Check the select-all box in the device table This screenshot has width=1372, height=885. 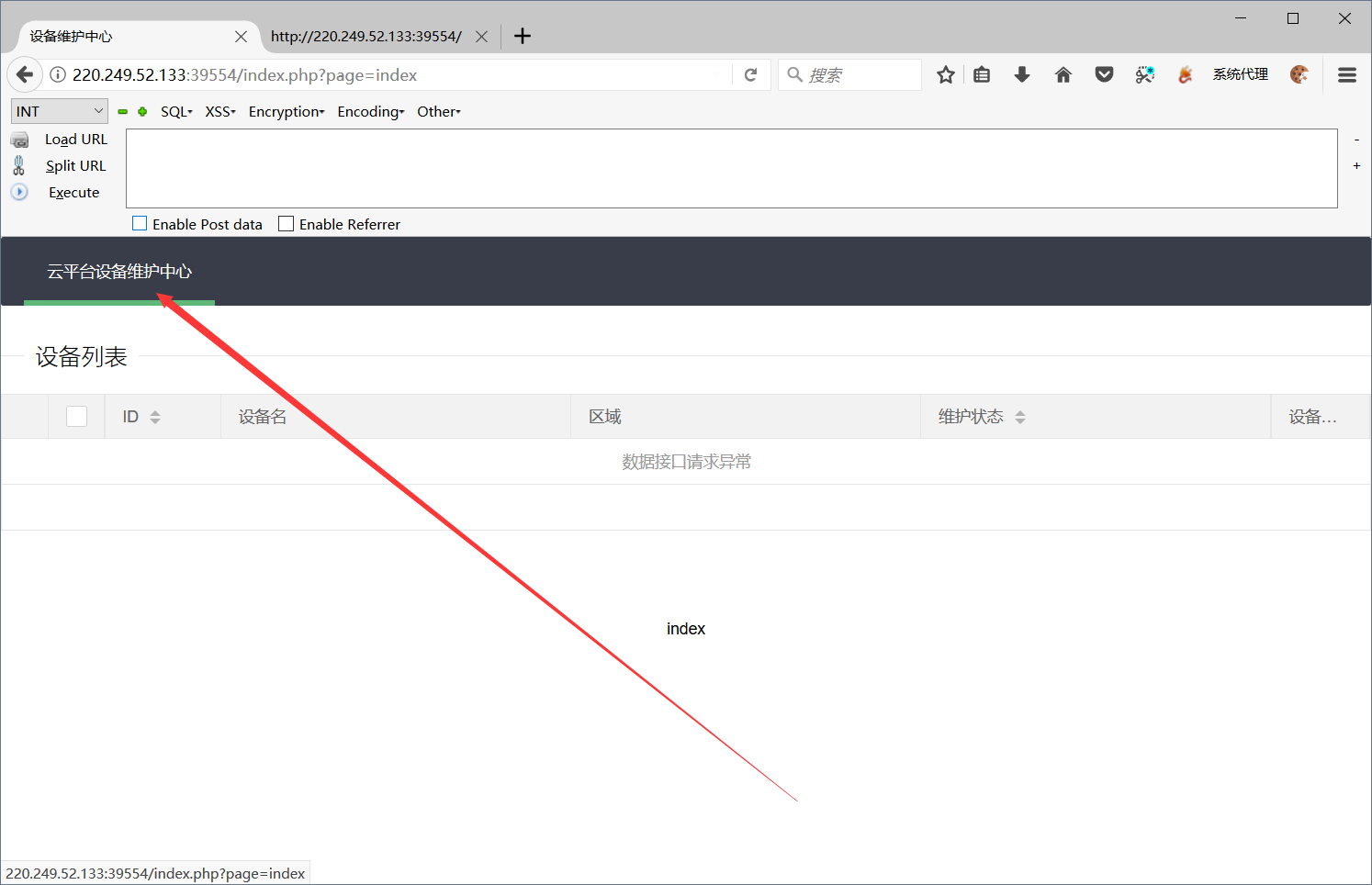pos(76,415)
